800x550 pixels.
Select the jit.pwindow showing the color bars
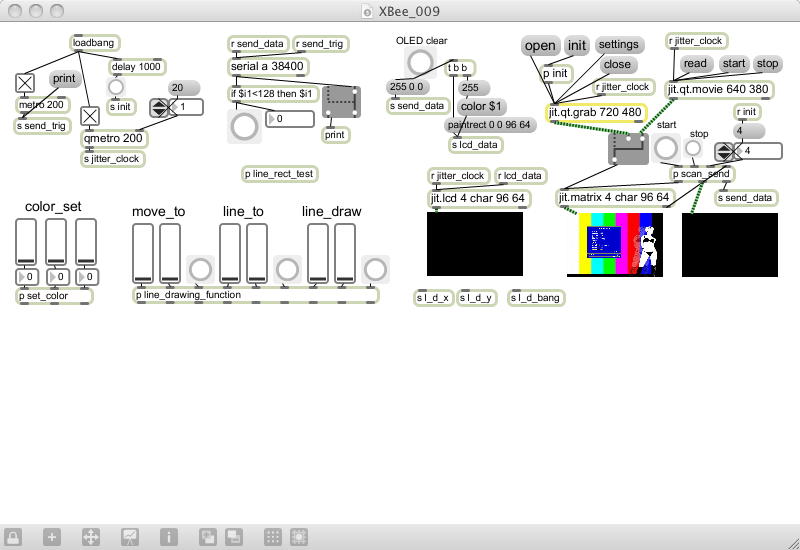[615, 244]
